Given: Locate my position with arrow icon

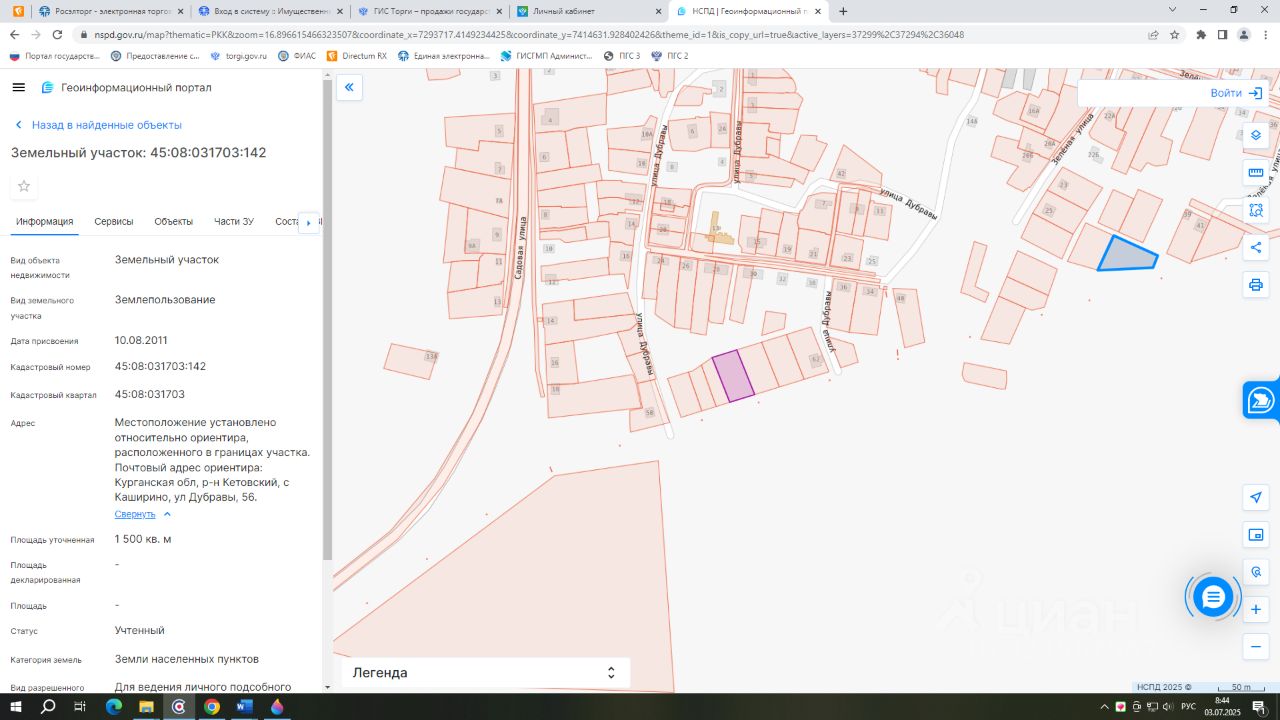Looking at the screenshot, I should click(x=1256, y=497).
